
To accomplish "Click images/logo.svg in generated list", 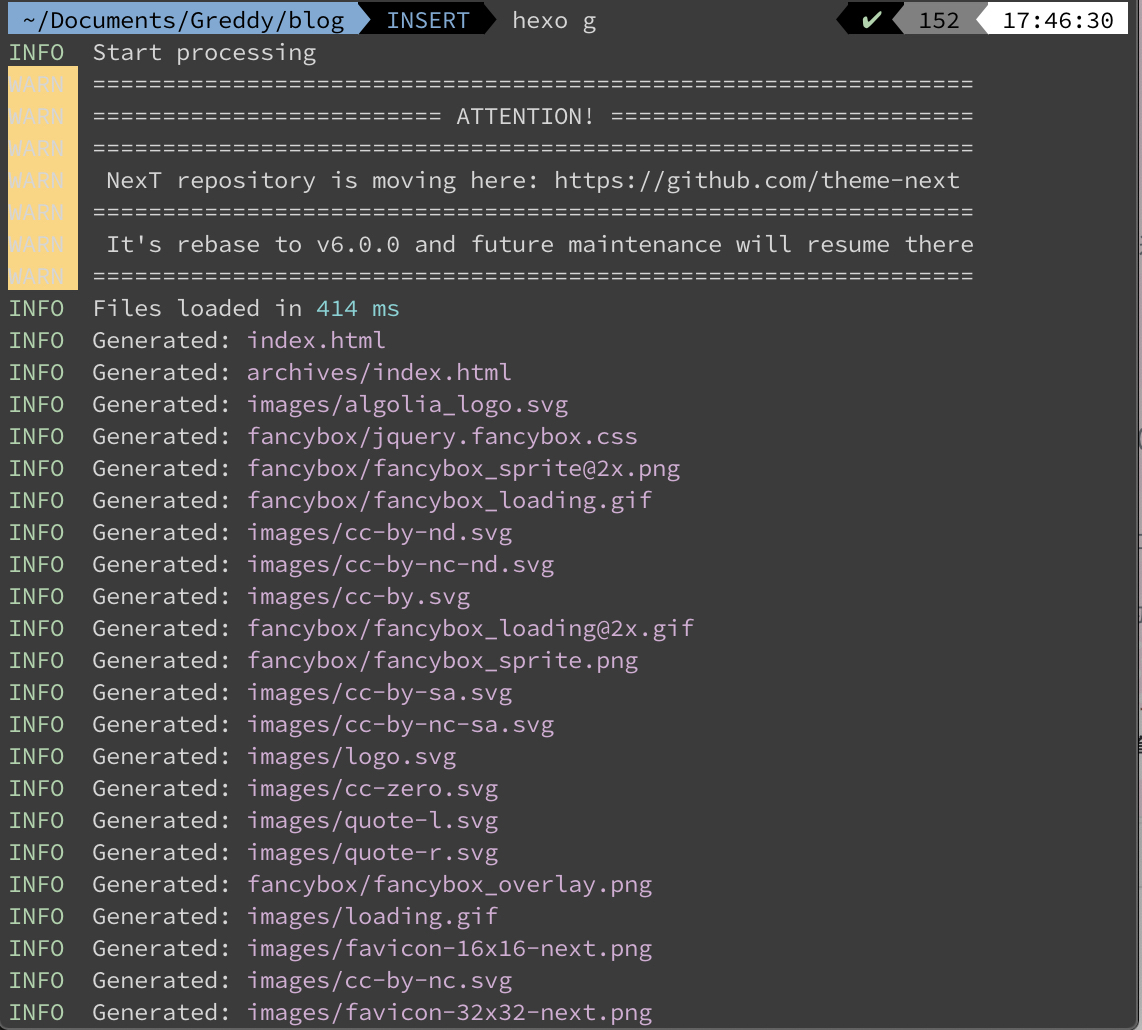I will coord(351,757).
